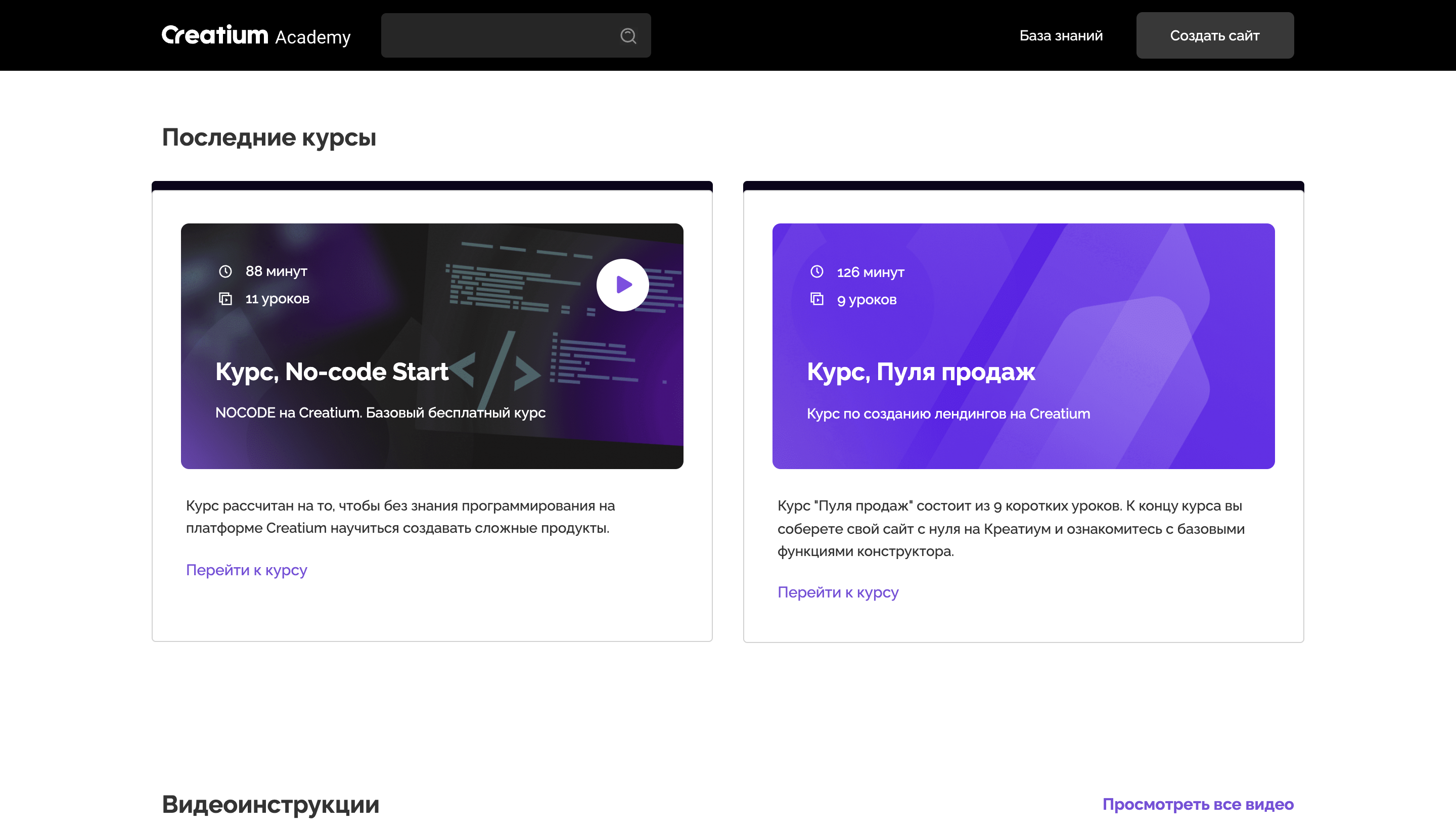Image resolution: width=1456 pixels, height=830 pixels.
Task: Click the Пуля продаж course thumbnail
Action: tap(1023, 347)
